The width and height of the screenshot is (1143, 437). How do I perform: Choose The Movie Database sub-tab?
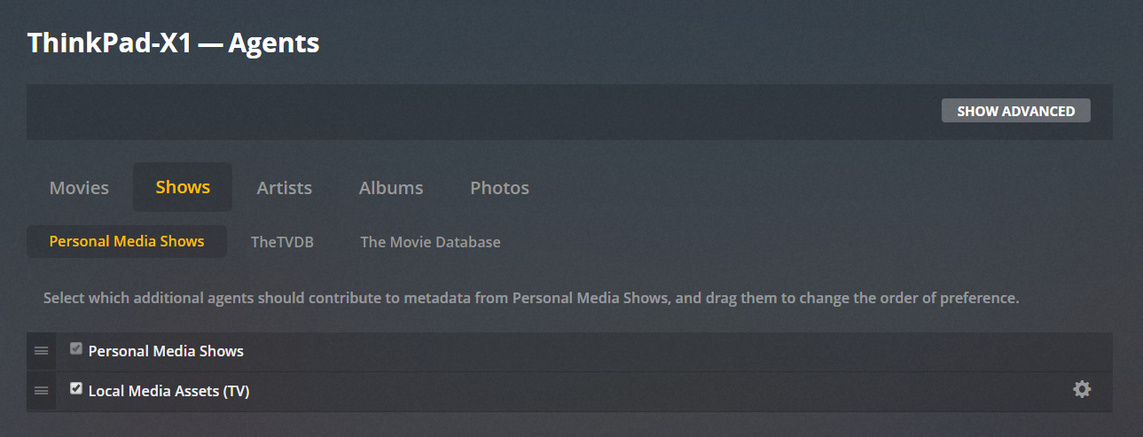(x=430, y=241)
